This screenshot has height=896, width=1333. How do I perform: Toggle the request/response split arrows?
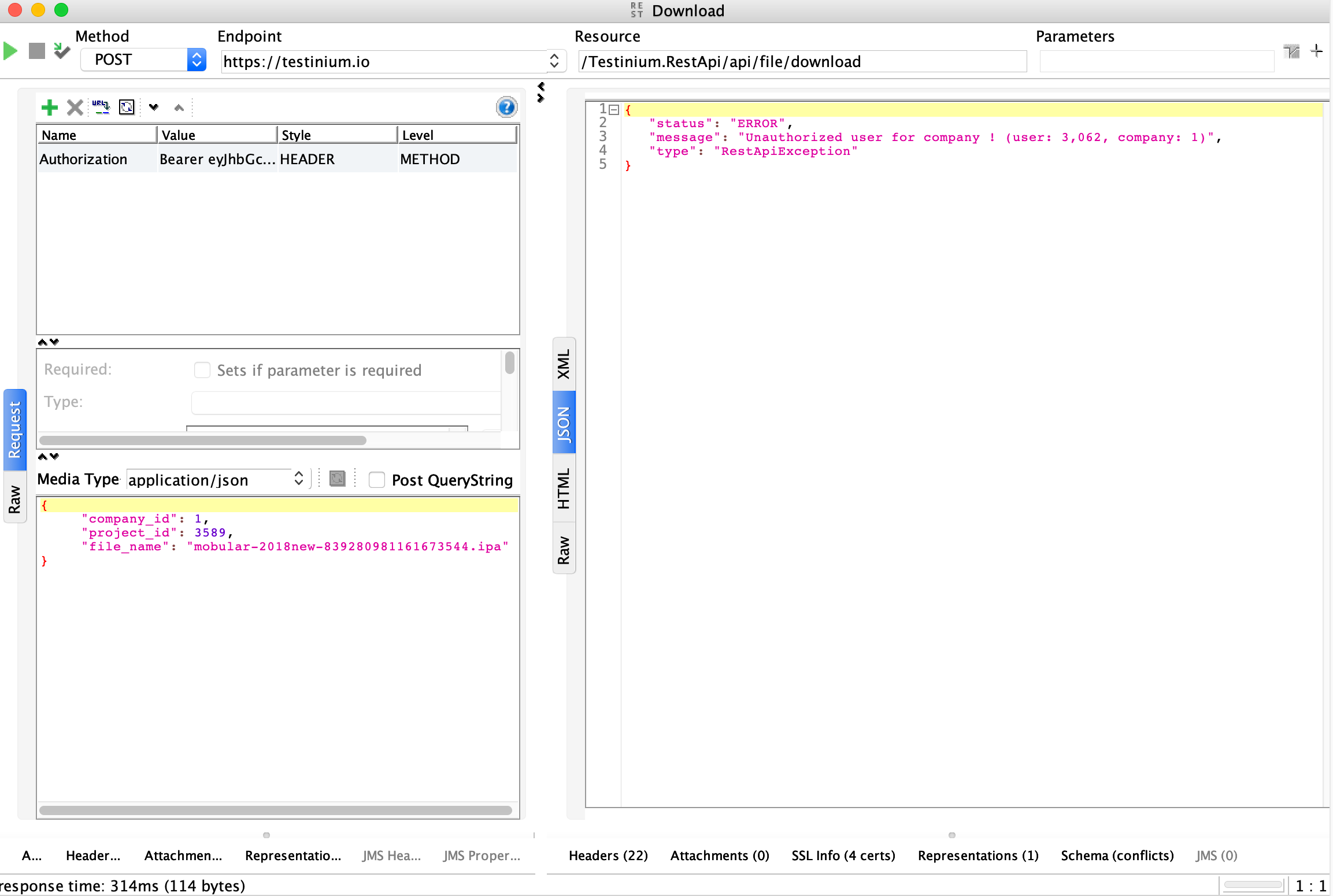tap(540, 92)
